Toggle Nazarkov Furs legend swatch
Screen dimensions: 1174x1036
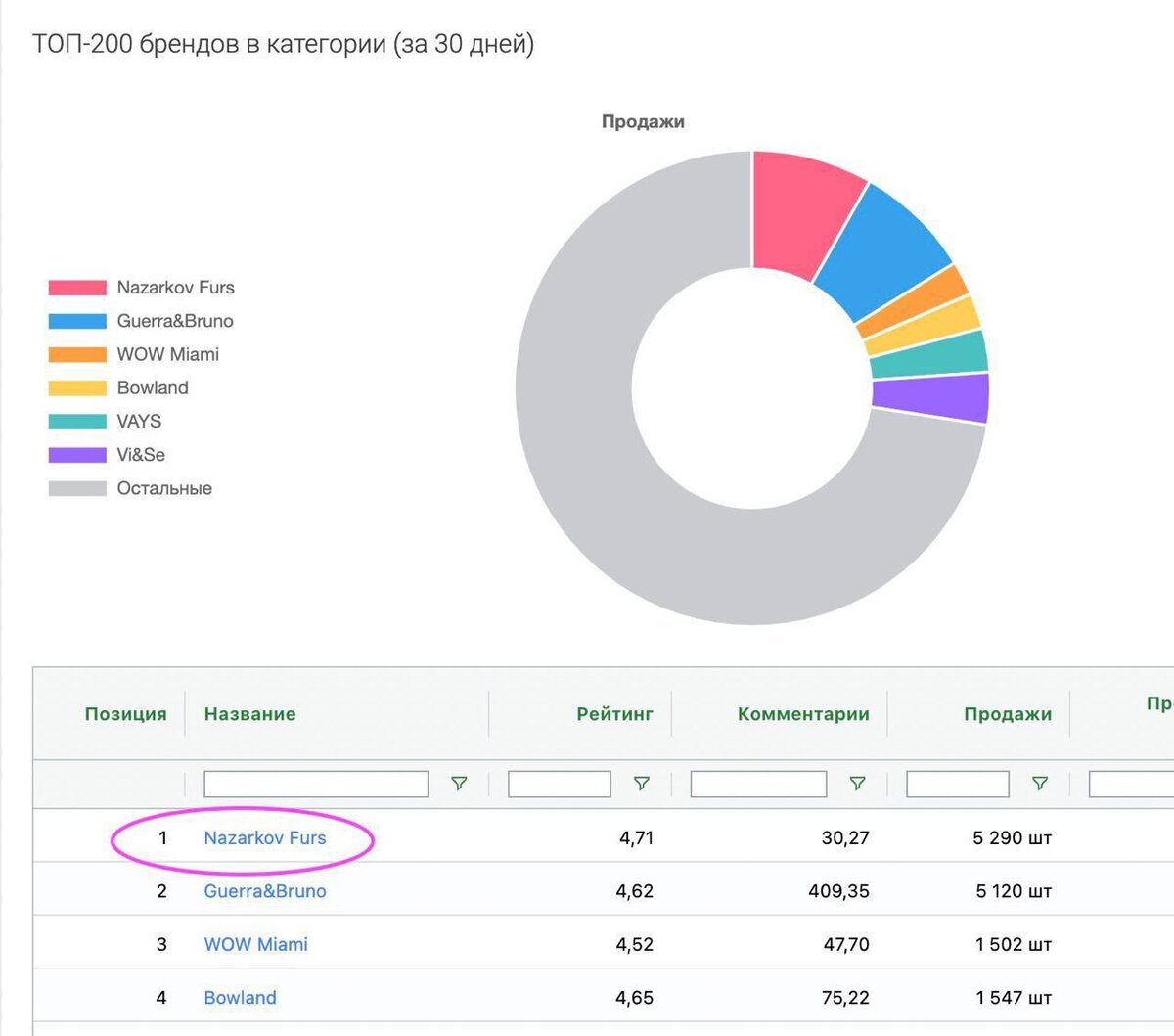coord(77,288)
